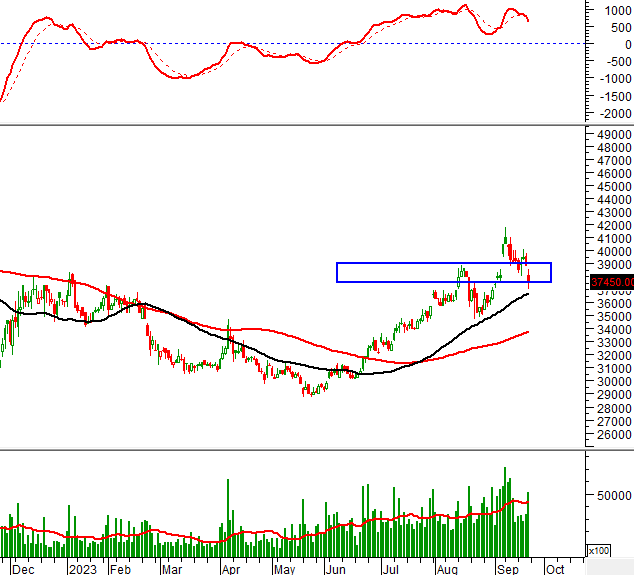
Task: Select the 34000 price axis label
Action: 614,329
